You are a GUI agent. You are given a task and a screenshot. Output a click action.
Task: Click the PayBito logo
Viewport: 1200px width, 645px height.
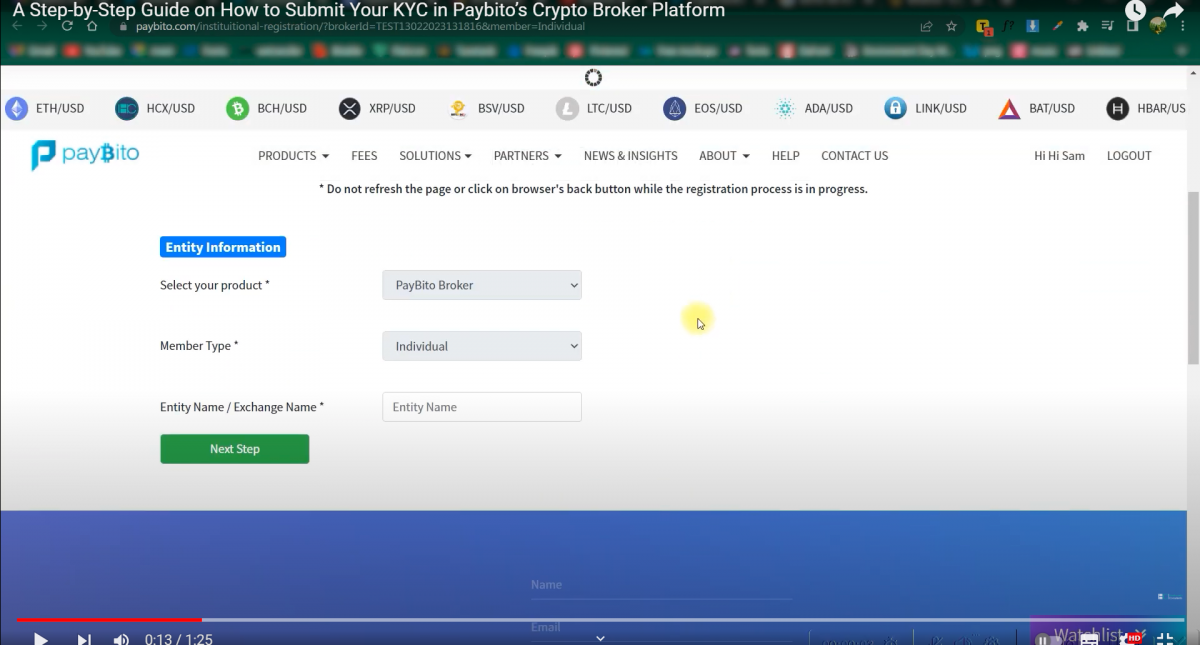(x=85, y=155)
